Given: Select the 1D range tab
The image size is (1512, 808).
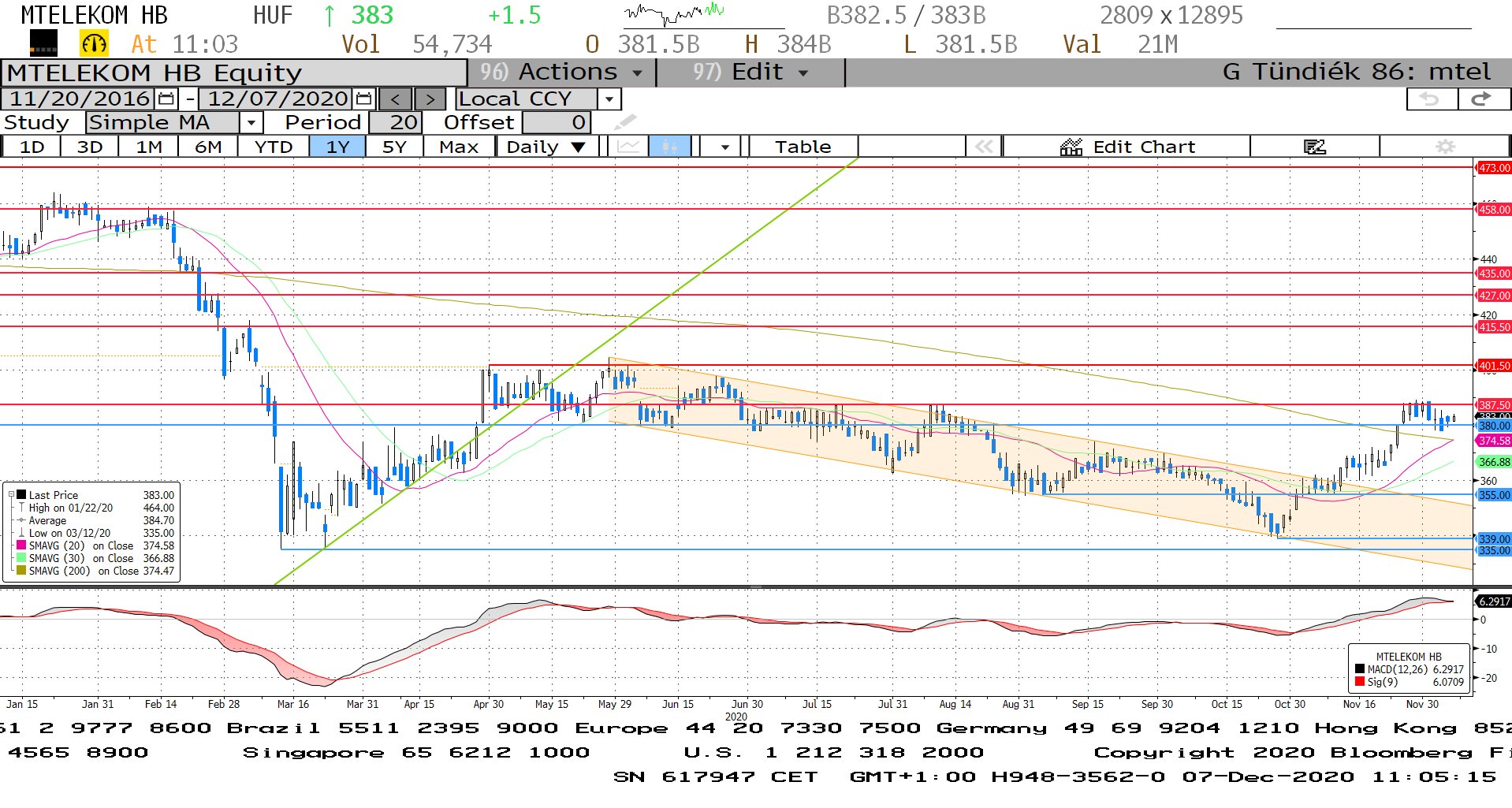Looking at the screenshot, I should tap(32, 147).
